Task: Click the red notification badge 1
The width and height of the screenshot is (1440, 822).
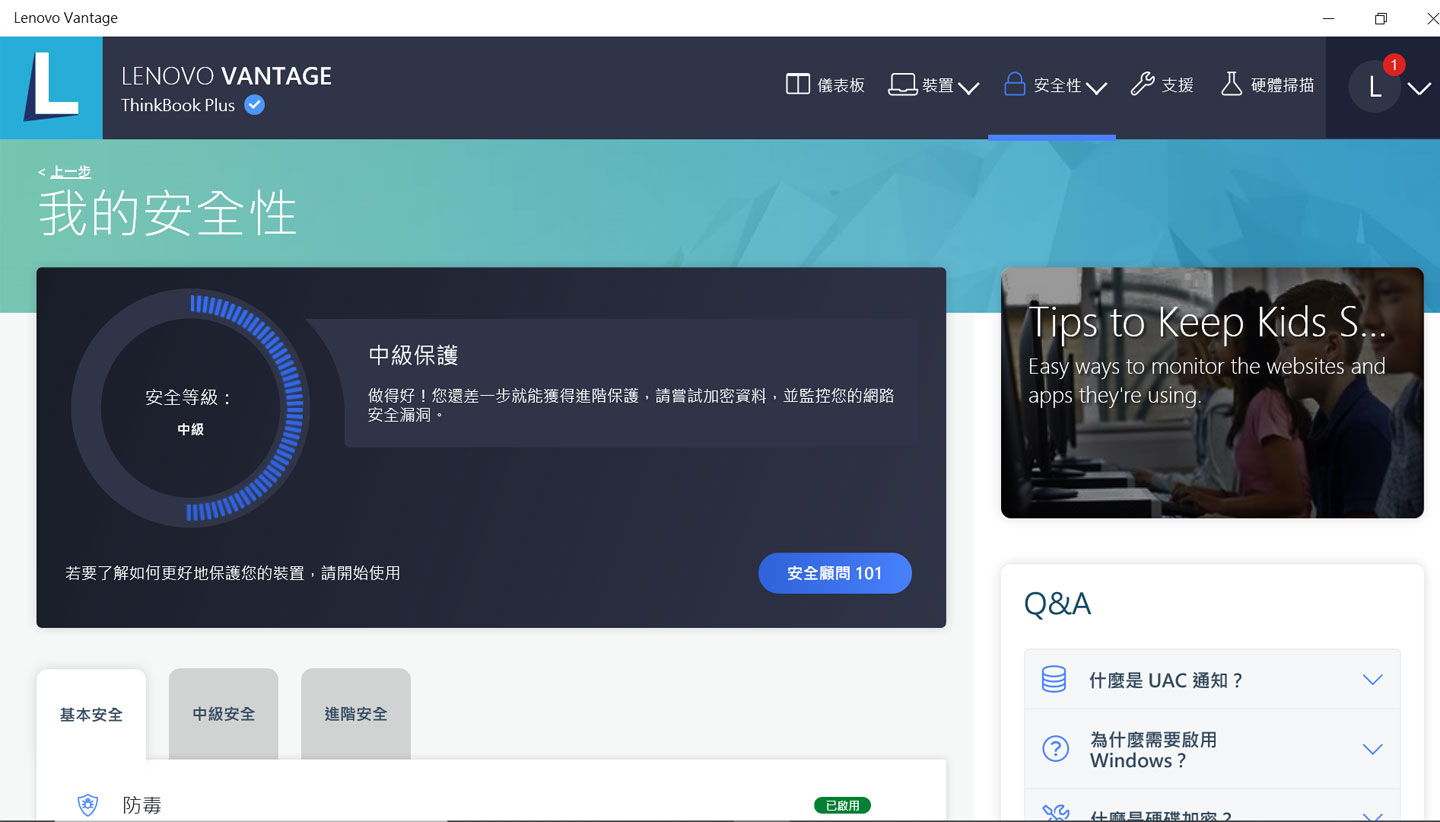Action: [1394, 64]
